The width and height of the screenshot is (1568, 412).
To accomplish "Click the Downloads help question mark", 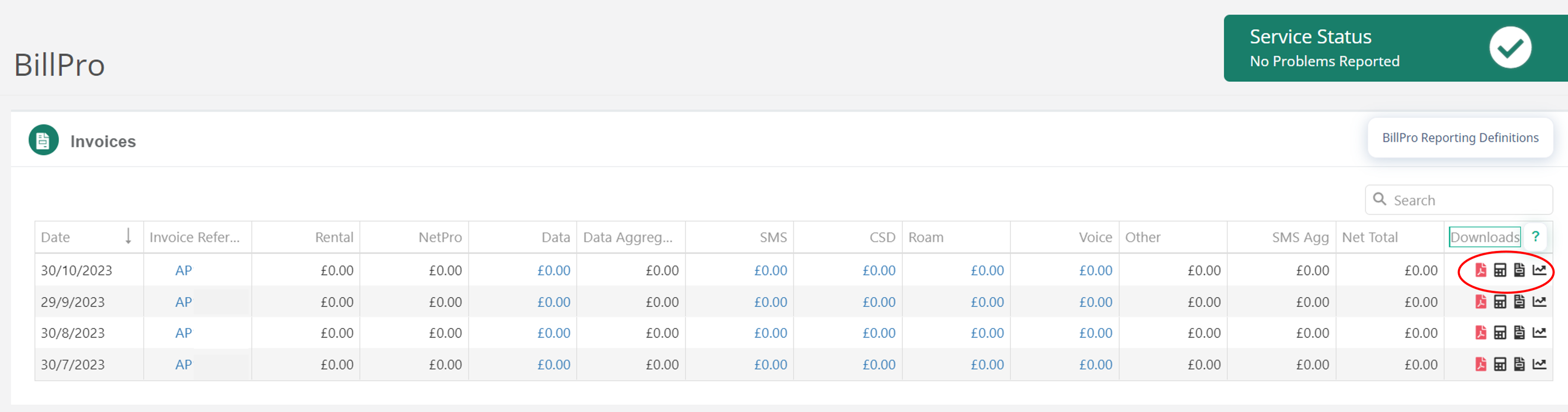I will click(x=1535, y=237).
